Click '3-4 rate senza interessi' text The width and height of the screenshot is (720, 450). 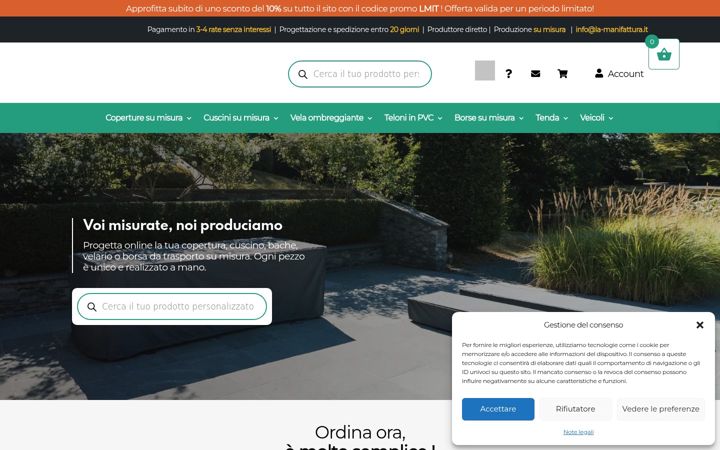(x=234, y=29)
